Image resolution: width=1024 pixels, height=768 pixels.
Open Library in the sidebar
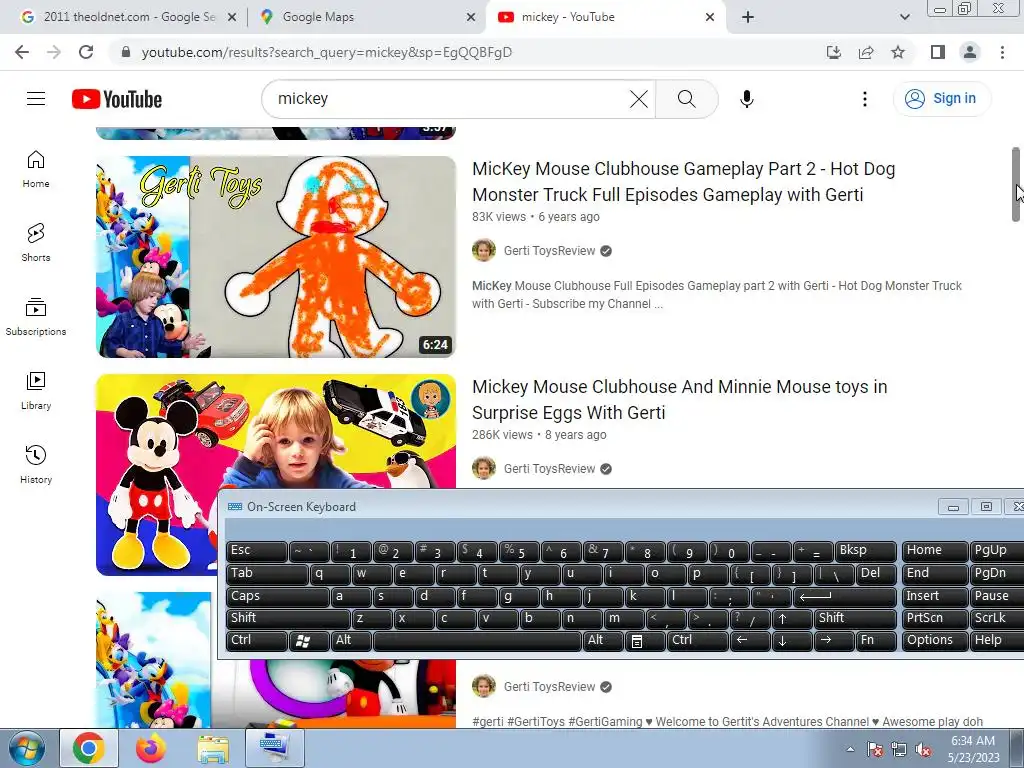coord(36,391)
